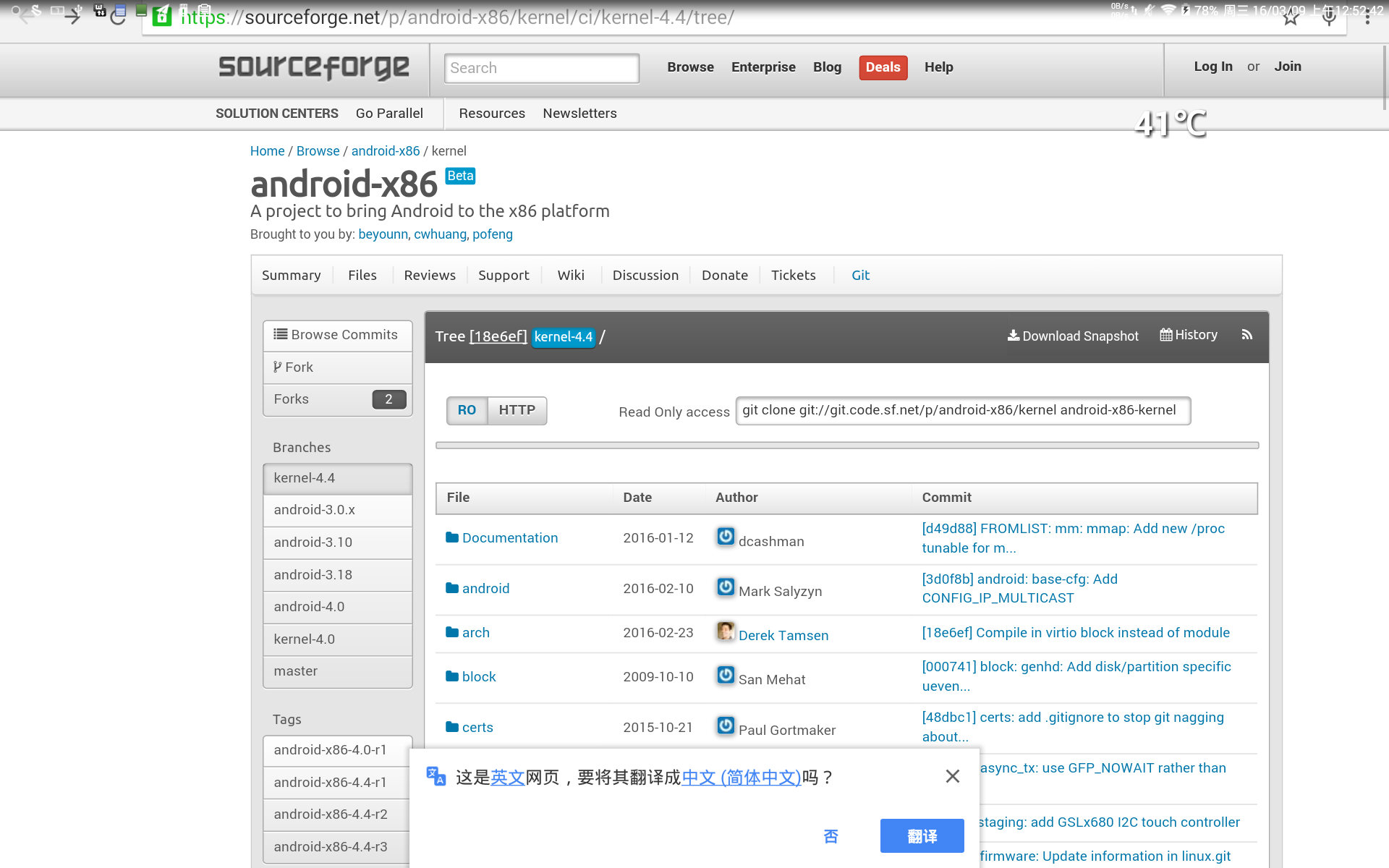Viewport: 1389px width, 868px height.
Task: Click the Documentation folder icon
Action: [452, 537]
